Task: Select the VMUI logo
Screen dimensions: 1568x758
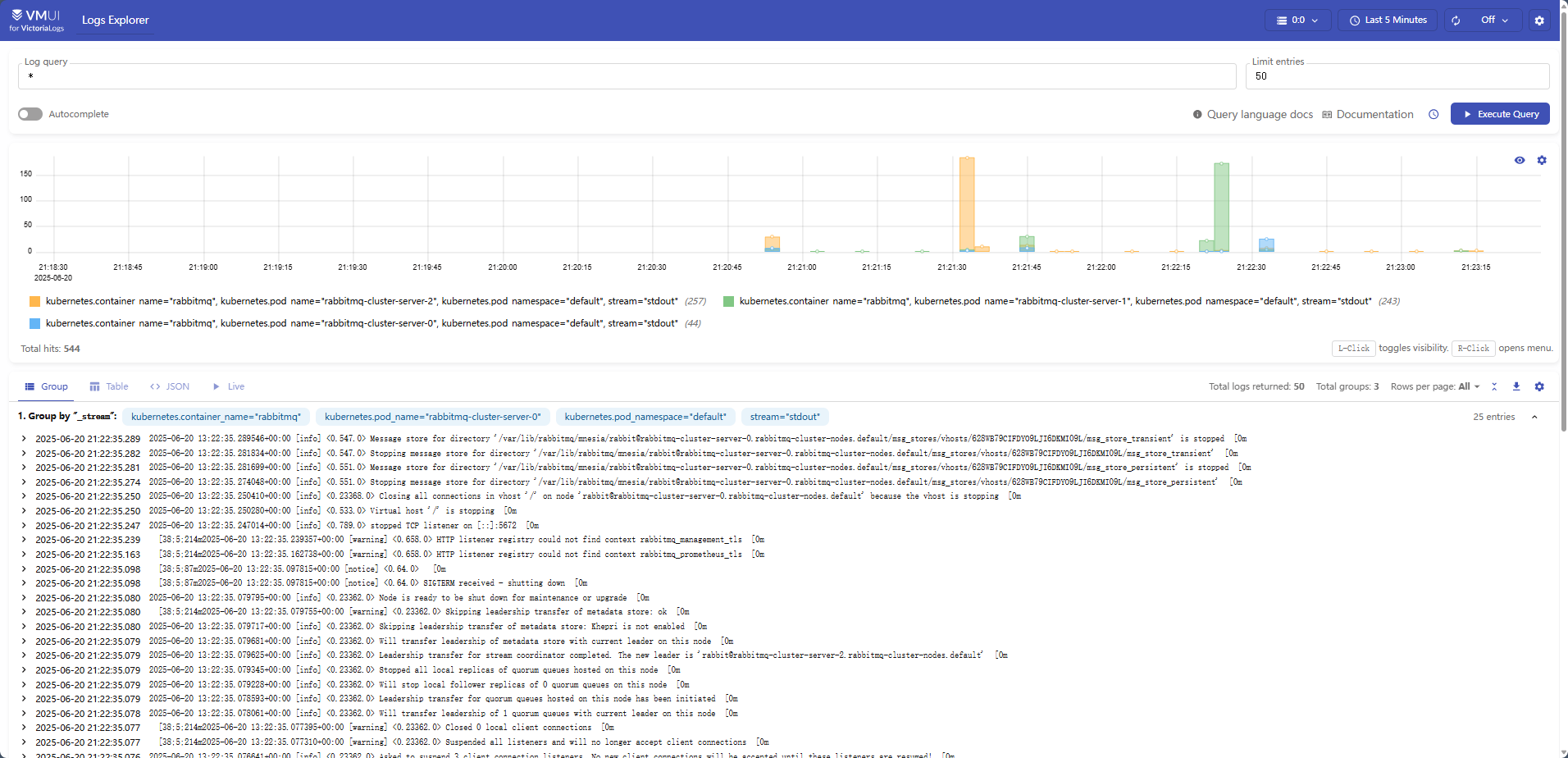Action: (36, 18)
